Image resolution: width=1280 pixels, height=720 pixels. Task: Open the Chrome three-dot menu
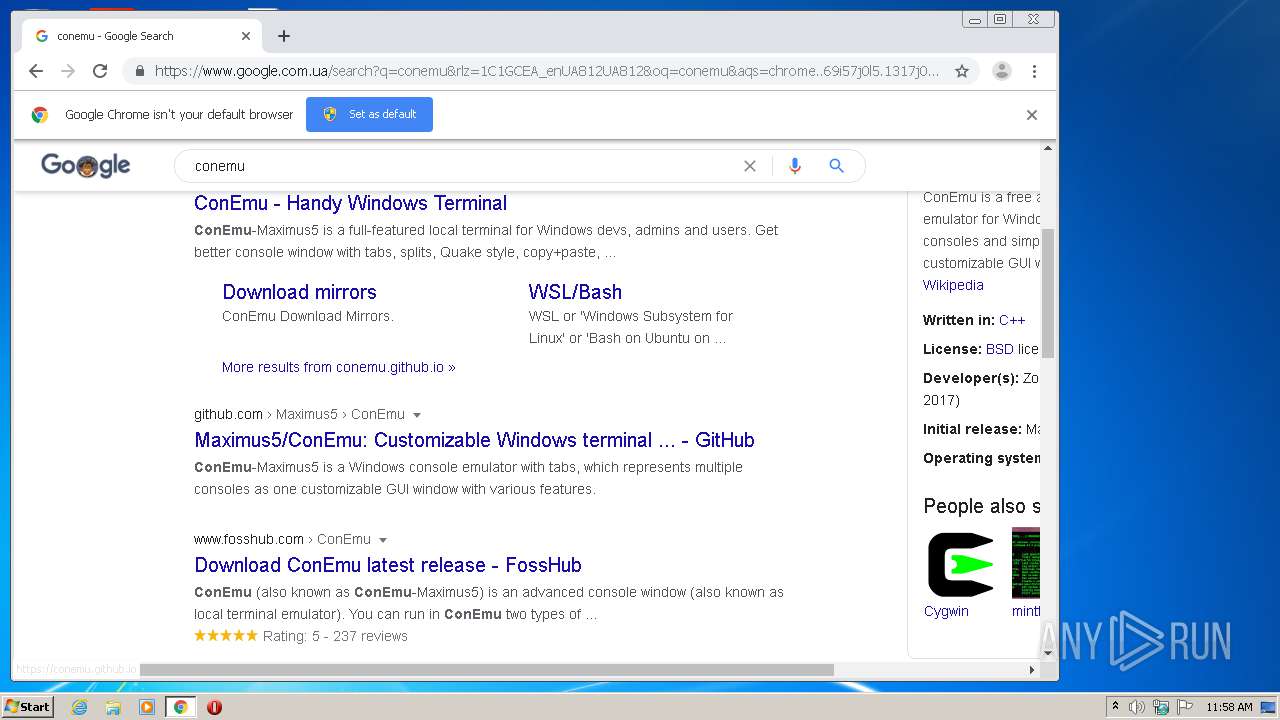pyautogui.click(x=1034, y=71)
